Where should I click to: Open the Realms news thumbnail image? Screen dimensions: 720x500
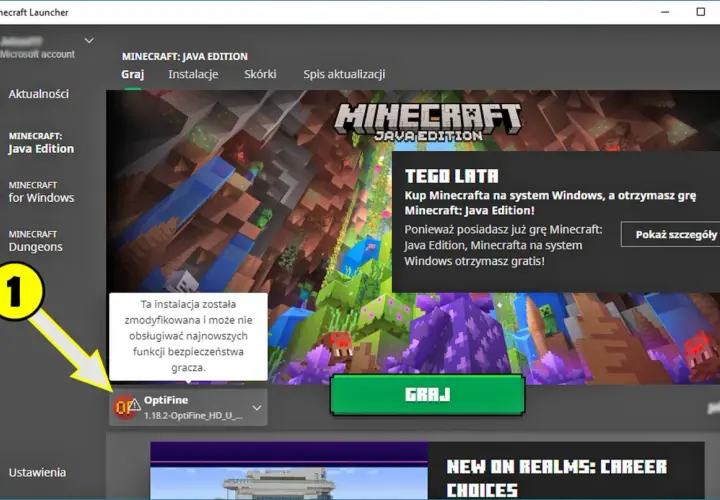pyautogui.click(x=289, y=471)
